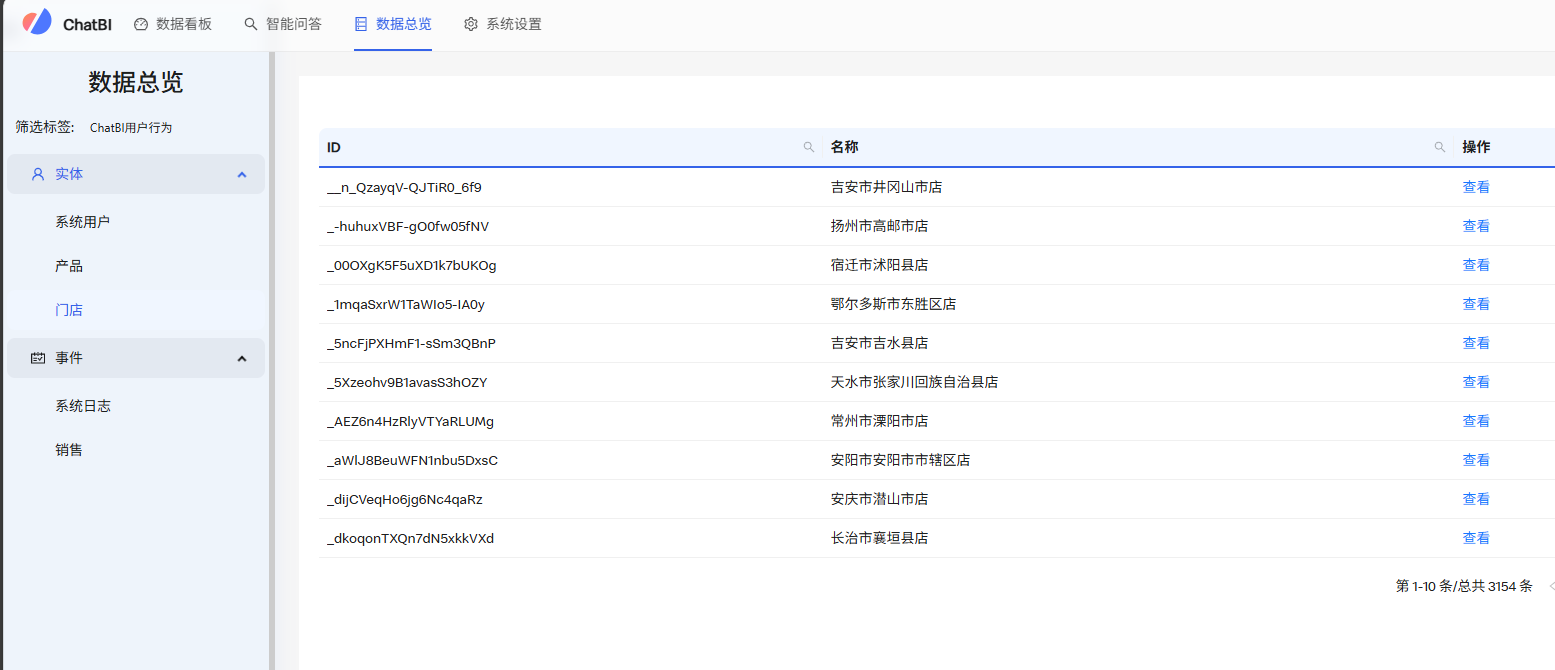Screen dimensions: 1555x670
Task: Click the gear icon beside 系统设置
Action: [471, 24]
